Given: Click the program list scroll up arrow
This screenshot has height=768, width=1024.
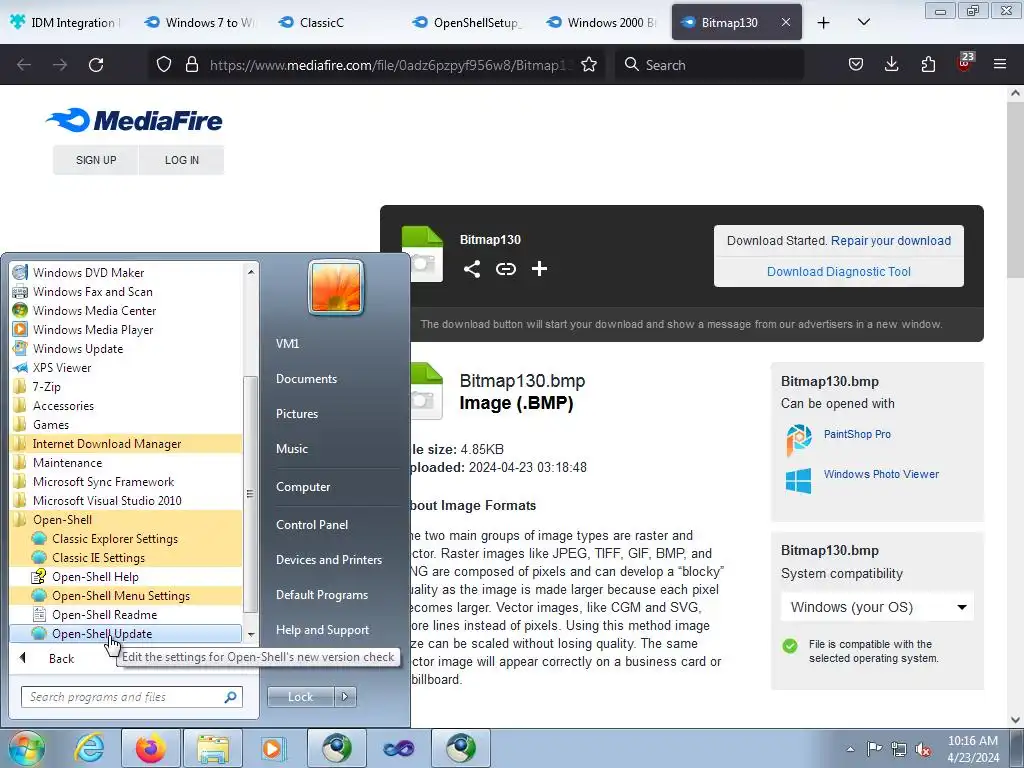Looking at the screenshot, I should (x=251, y=272).
